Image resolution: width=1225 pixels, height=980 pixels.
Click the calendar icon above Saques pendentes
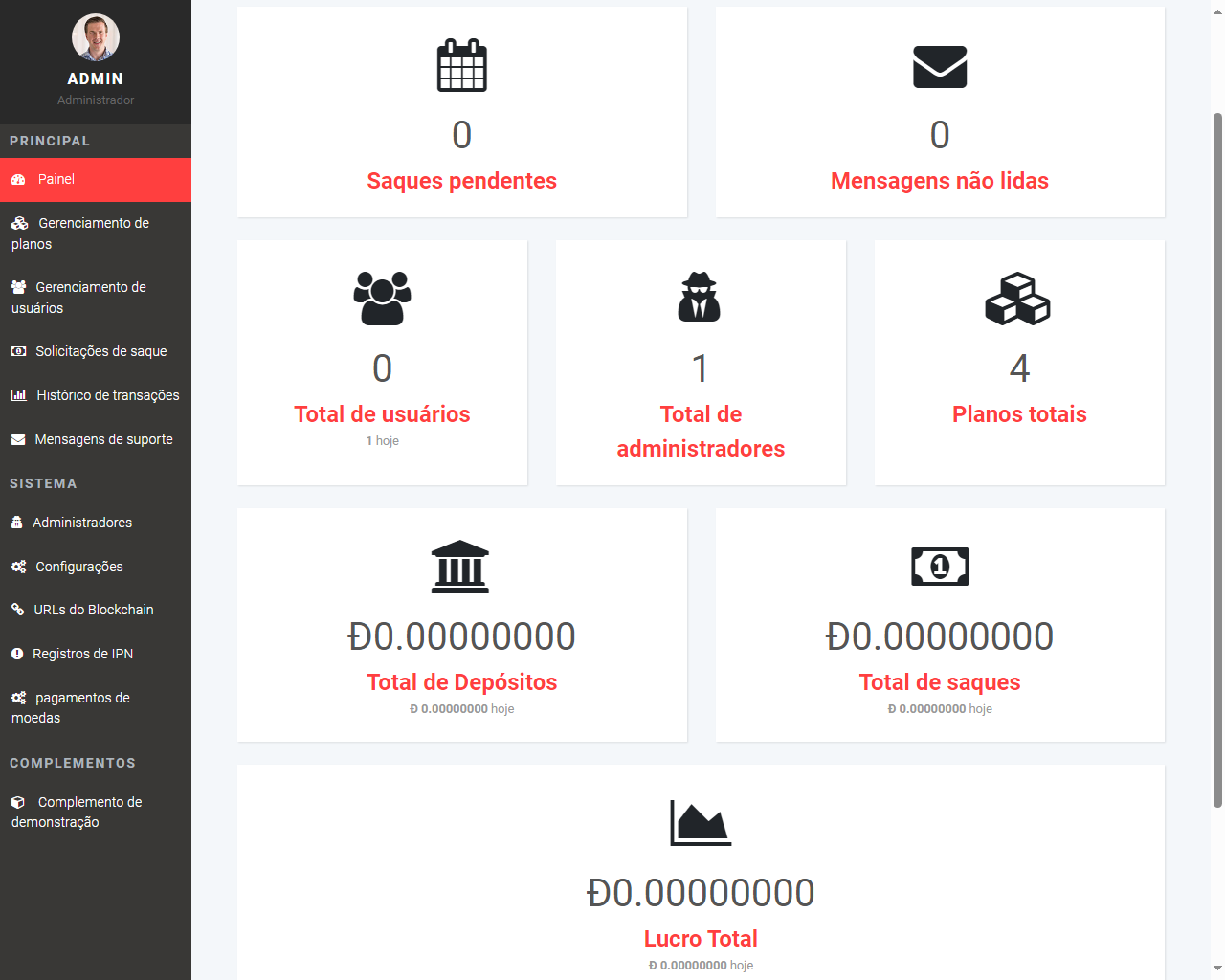pos(461,66)
